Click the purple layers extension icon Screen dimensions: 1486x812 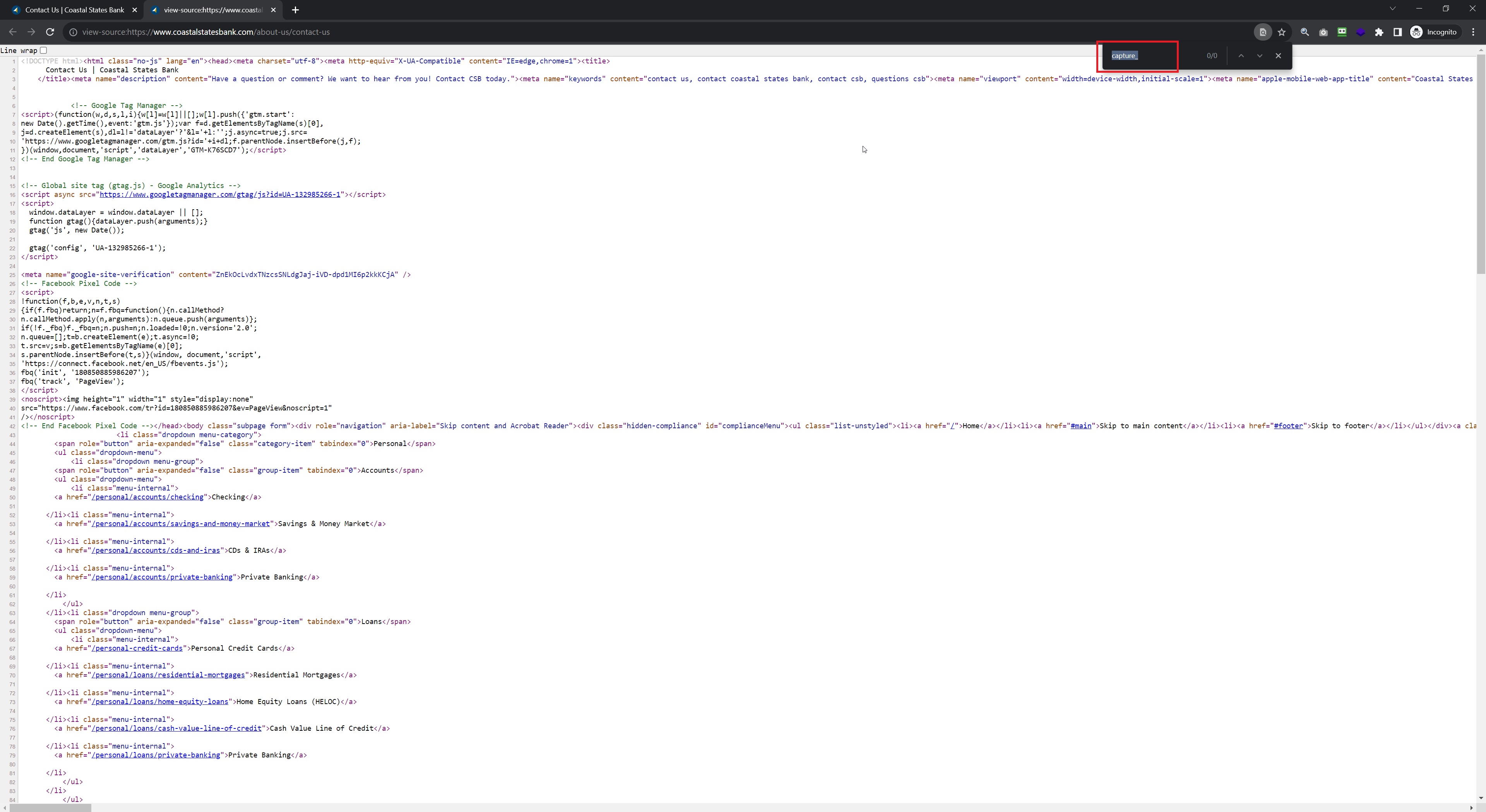pos(1360,32)
